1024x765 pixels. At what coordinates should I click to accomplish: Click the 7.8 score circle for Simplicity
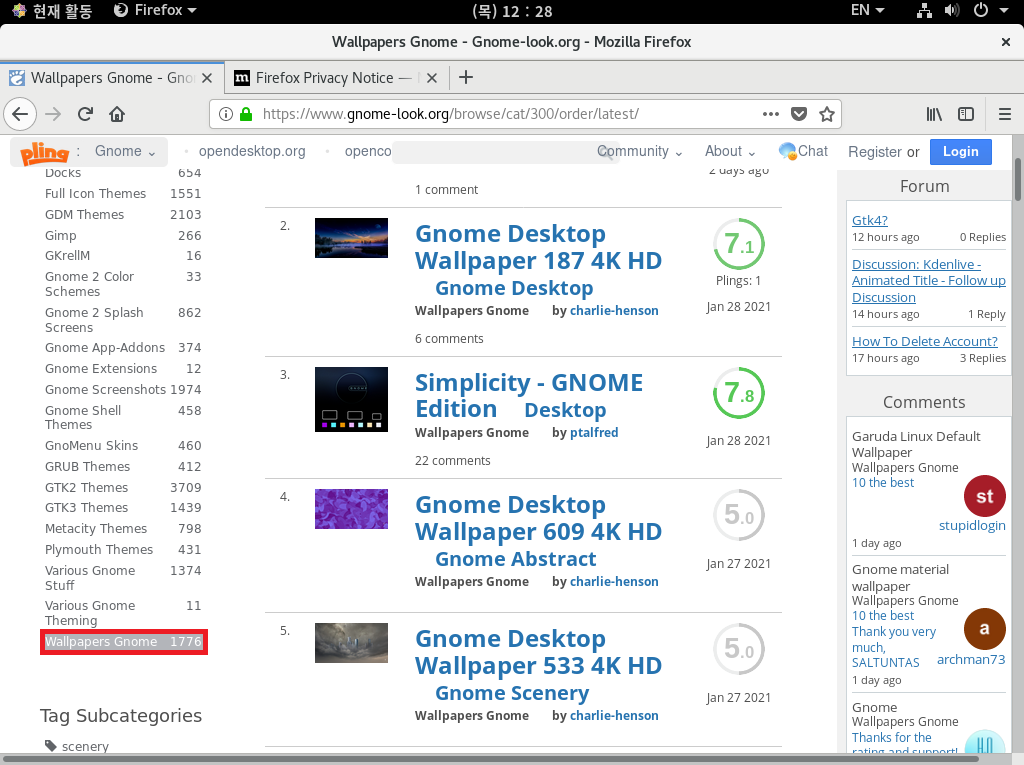739,393
